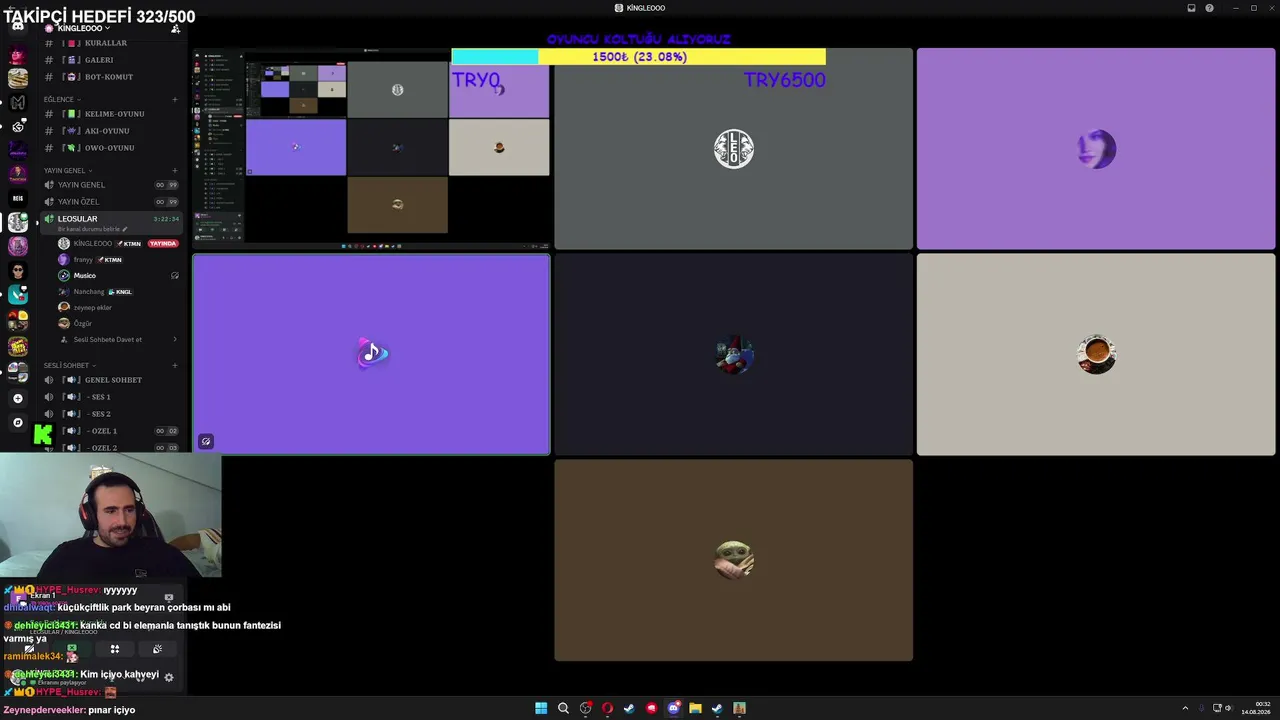
Task: Open the REIS server icon
Action: [x=18, y=198]
